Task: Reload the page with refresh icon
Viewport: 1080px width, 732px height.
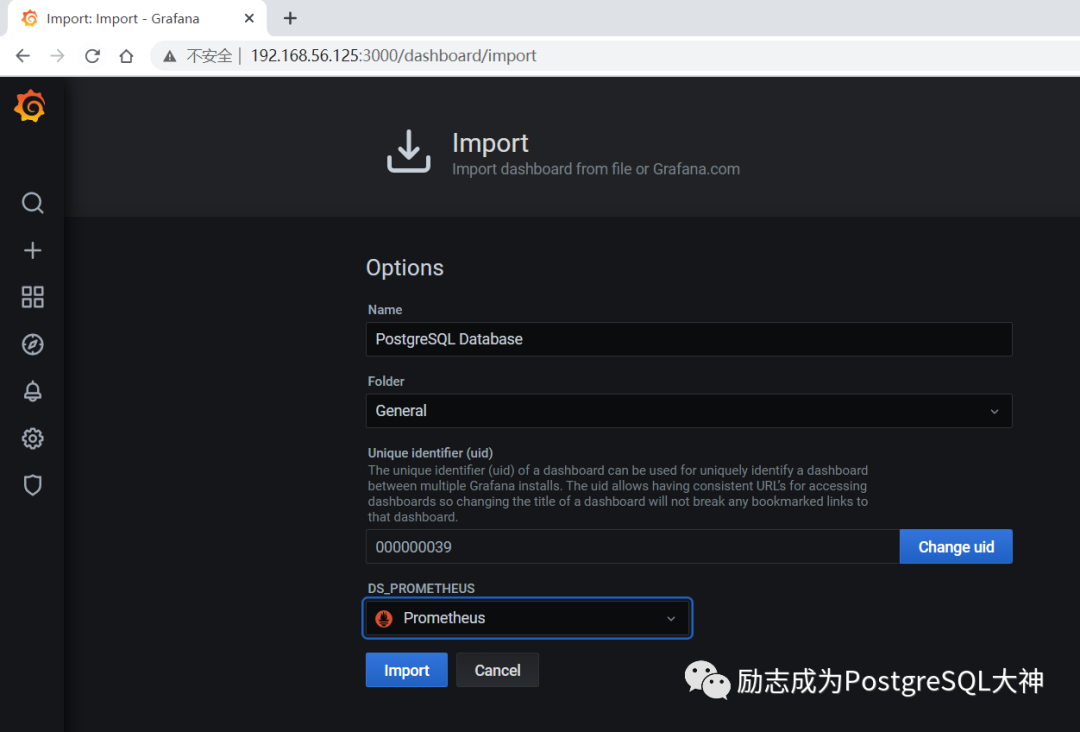Action: coord(92,56)
